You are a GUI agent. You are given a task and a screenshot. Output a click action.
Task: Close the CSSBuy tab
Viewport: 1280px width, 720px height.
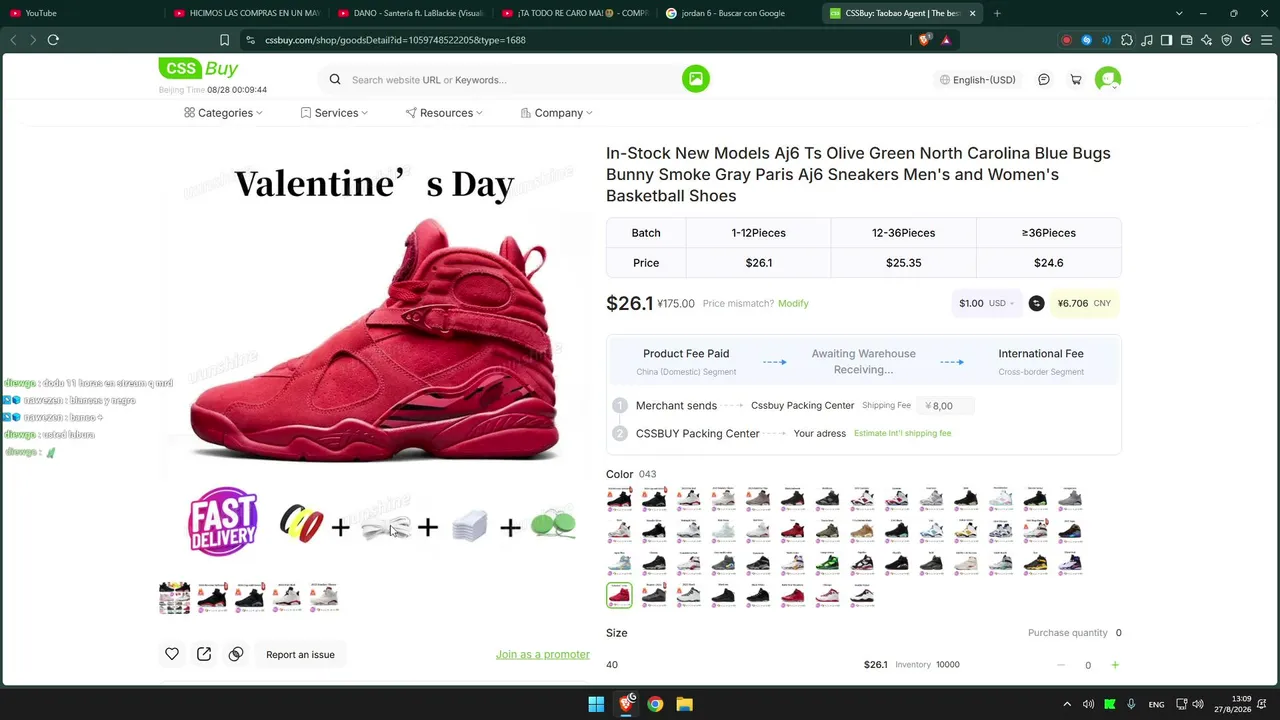point(972,13)
